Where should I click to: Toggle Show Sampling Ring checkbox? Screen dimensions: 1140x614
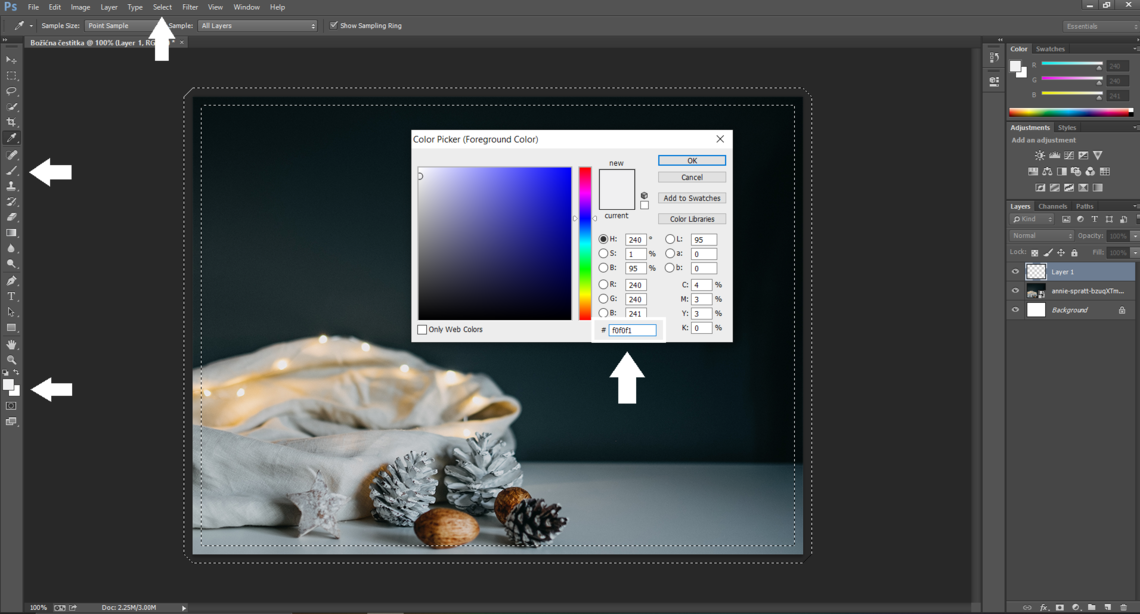point(334,25)
